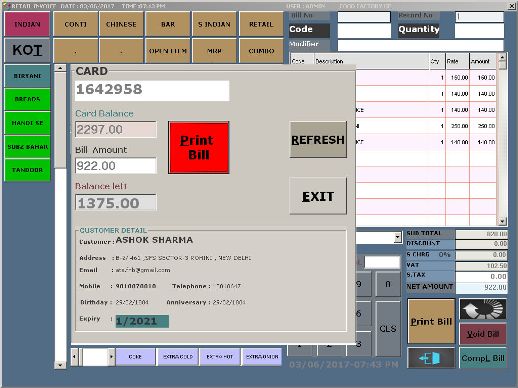This screenshot has height=388, width=518.
Task: Open the dropdown arrow beside the sub total area
Action: click(397, 237)
